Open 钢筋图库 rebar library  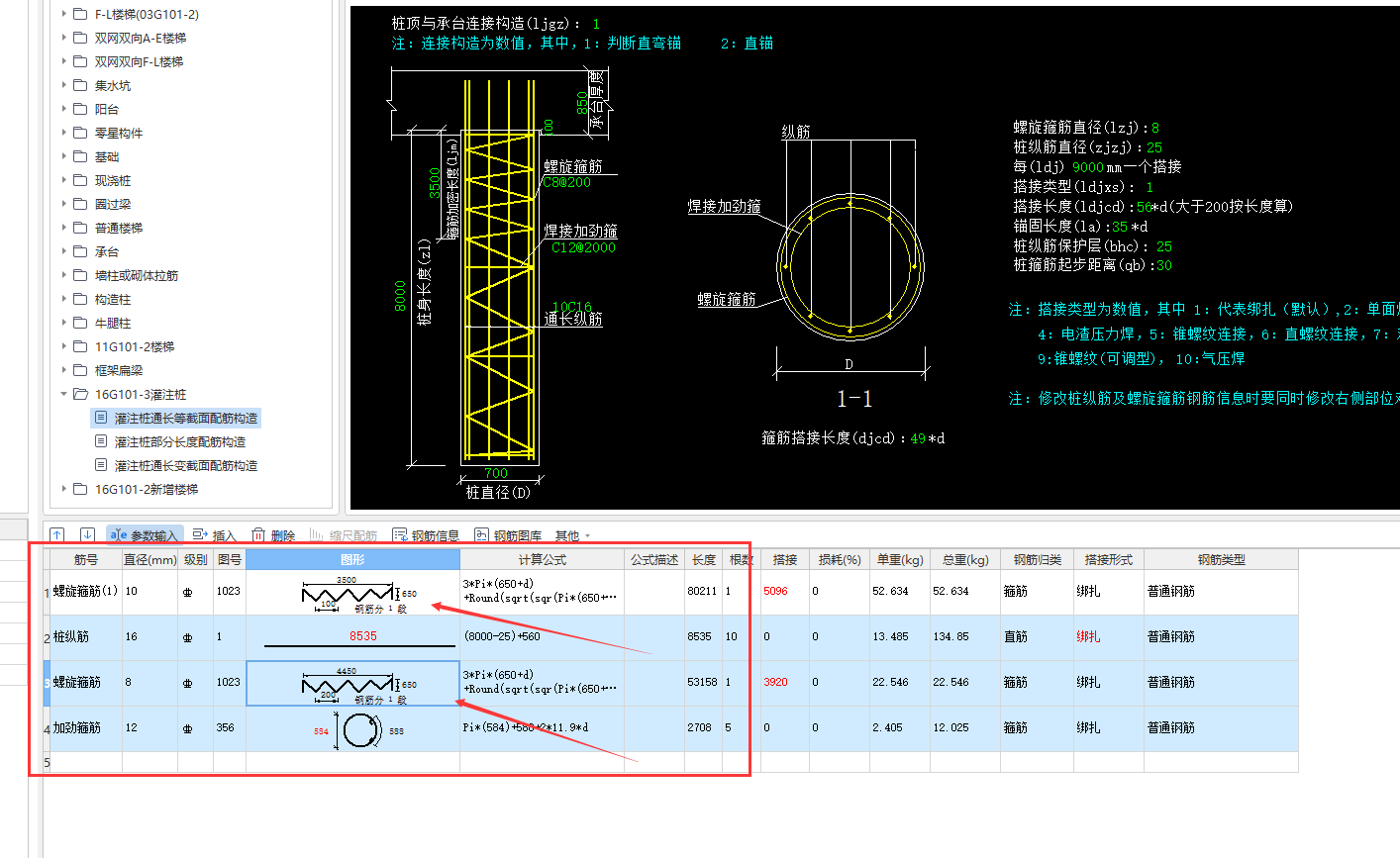[508, 535]
